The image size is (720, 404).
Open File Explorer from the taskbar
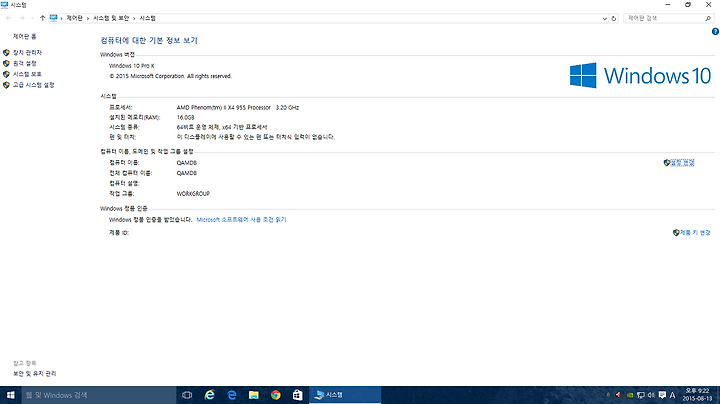[x=253, y=395]
